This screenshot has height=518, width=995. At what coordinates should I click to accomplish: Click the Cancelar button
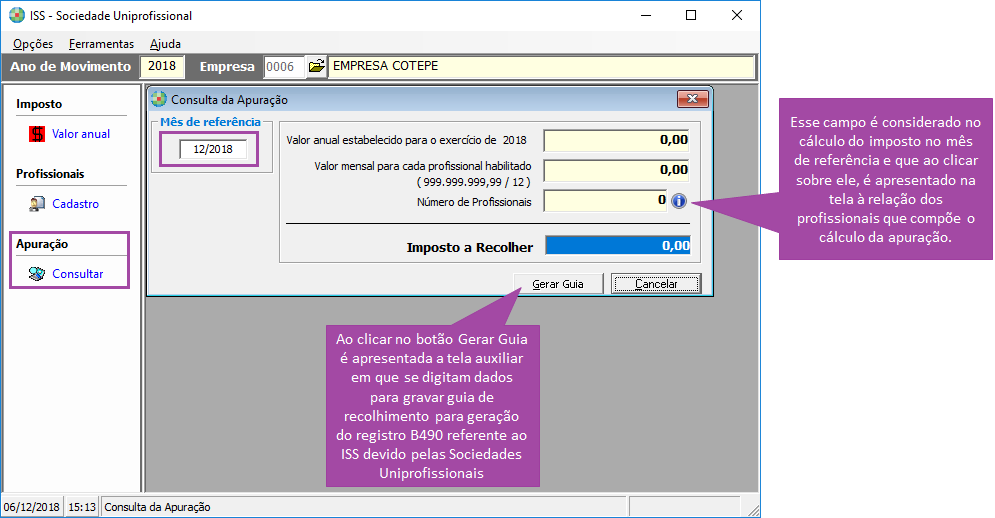656,284
